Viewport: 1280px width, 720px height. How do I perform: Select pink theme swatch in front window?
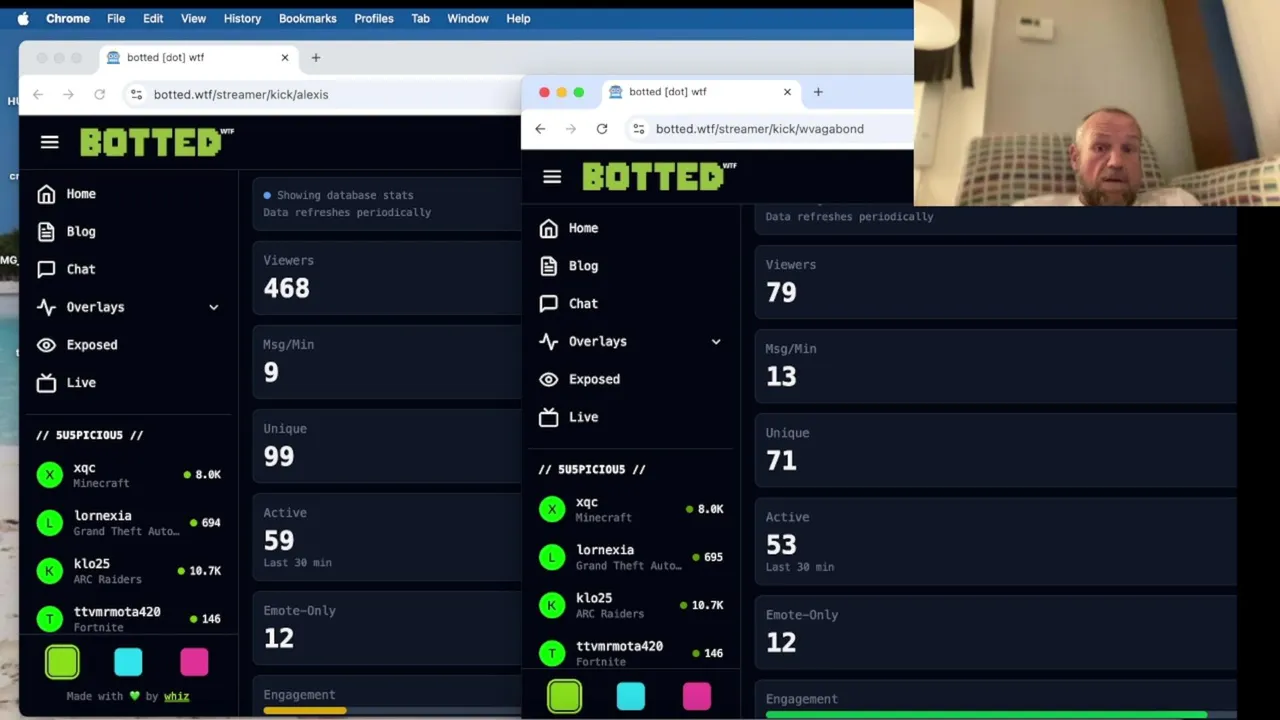(x=697, y=696)
